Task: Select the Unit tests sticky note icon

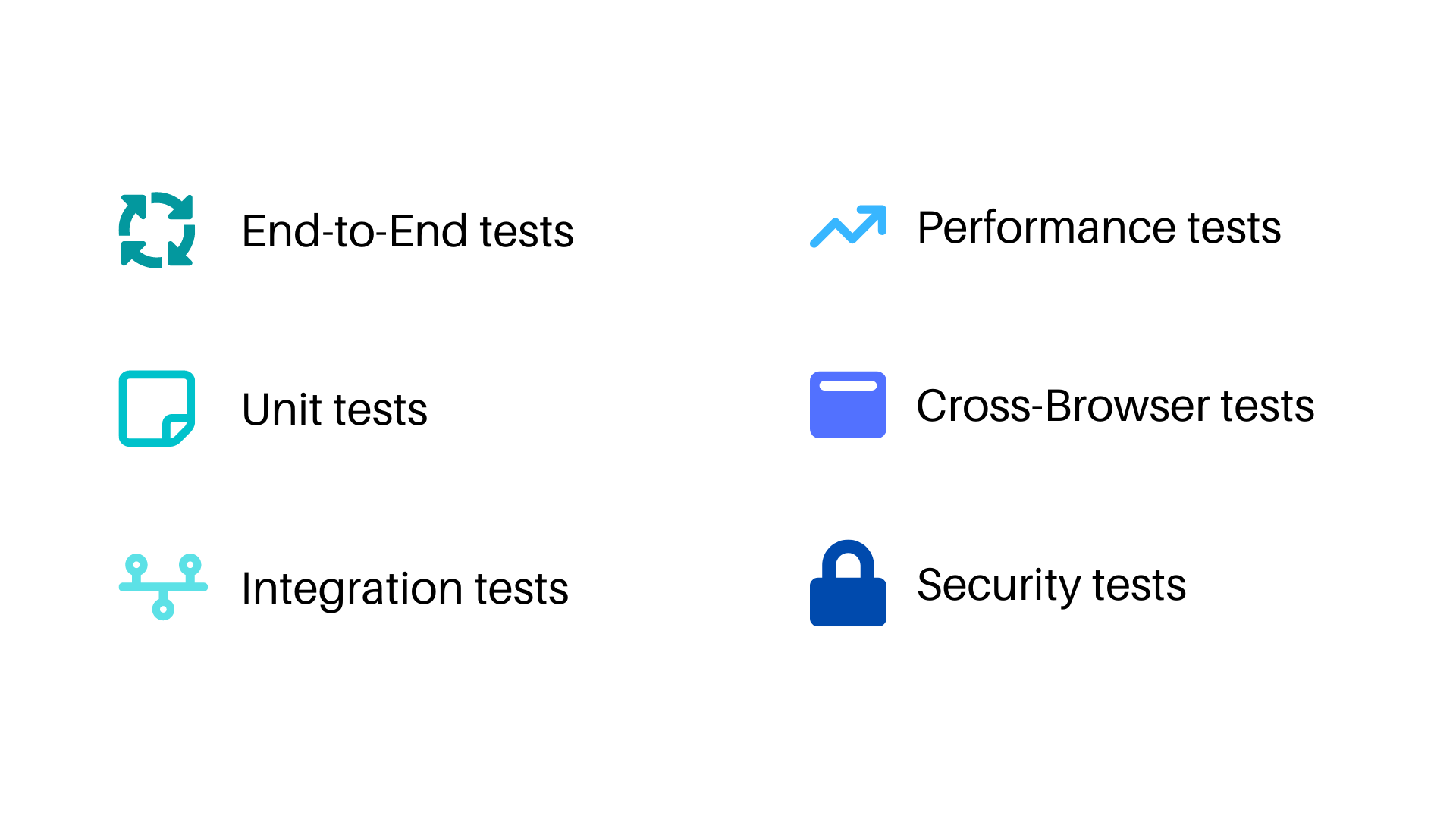Action: (157, 409)
